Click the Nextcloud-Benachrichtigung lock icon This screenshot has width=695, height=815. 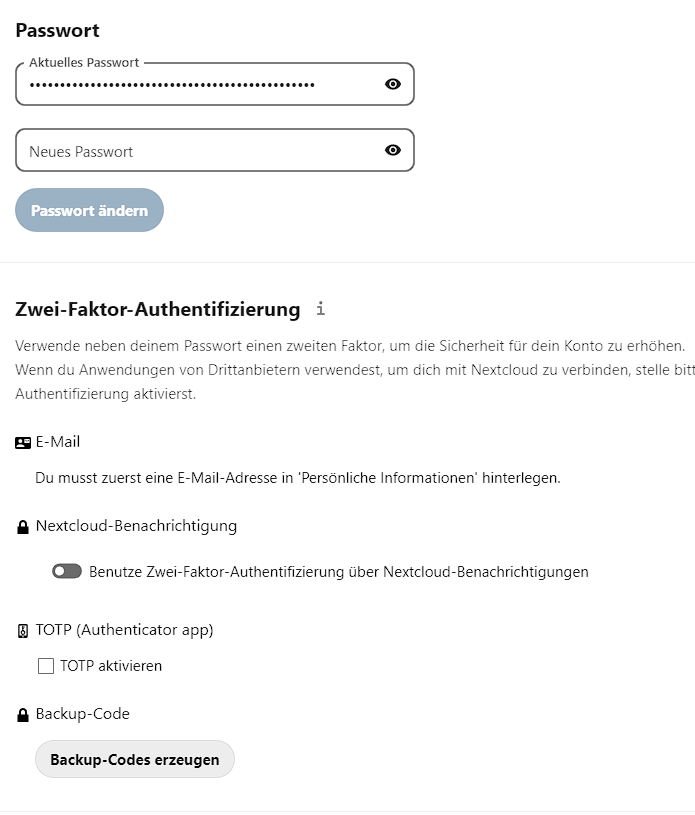23,526
